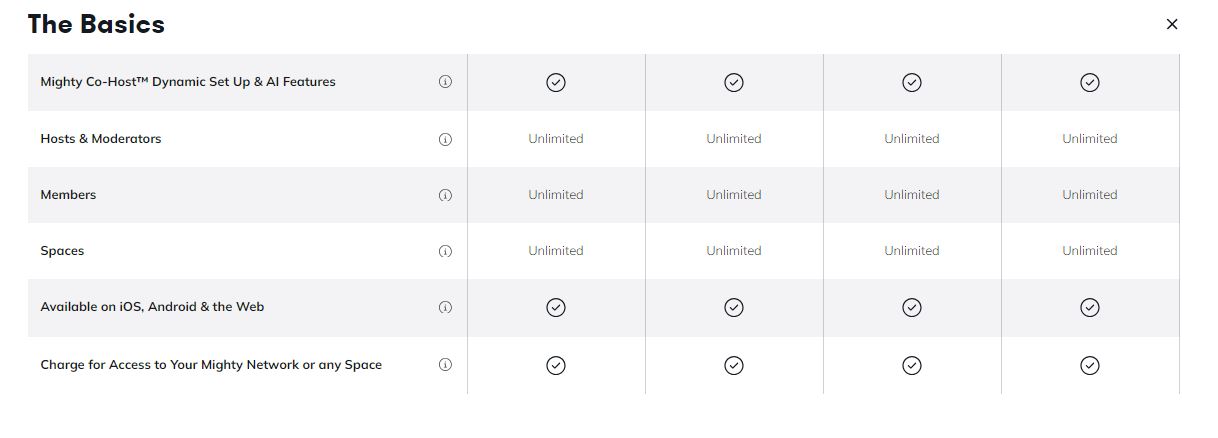The image size is (1218, 438).
Task: Open info icon for Mighty Co-Host features
Action: pyautogui.click(x=446, y=82)
